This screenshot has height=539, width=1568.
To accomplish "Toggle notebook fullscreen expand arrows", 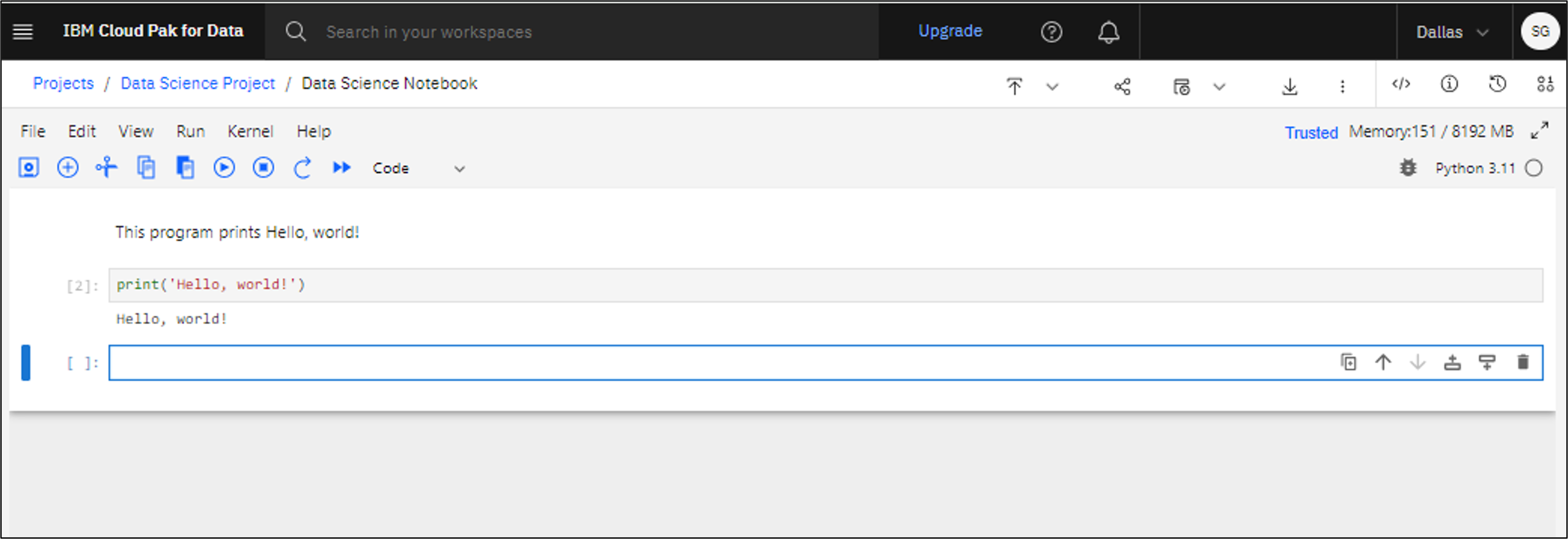I will pyautogui.click(x=1540, y=130).
